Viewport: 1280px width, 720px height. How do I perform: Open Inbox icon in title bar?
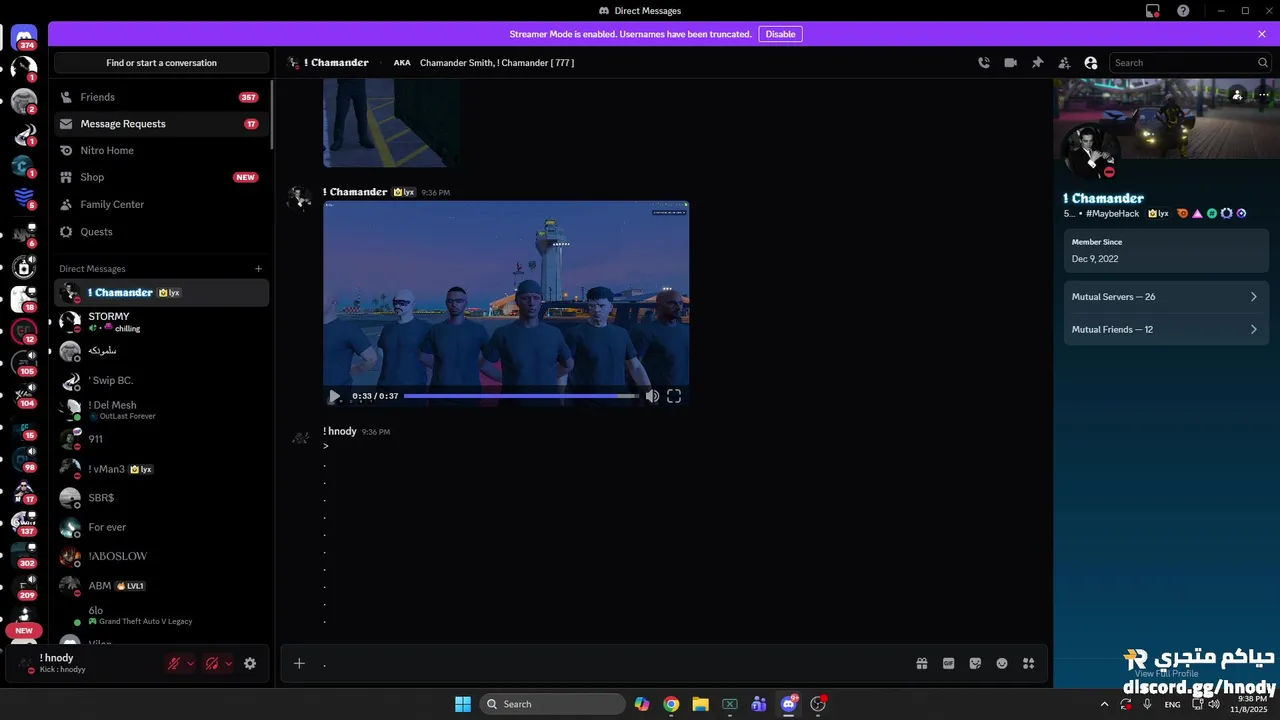click(1153, 11)
